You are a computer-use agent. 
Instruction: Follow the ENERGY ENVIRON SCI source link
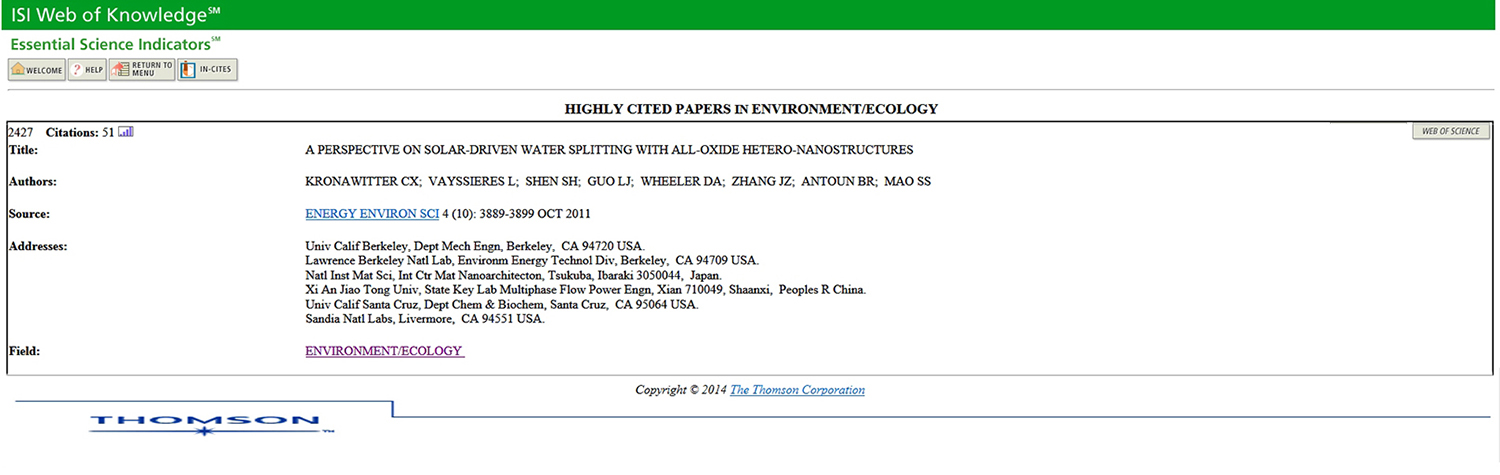point(372,214)
